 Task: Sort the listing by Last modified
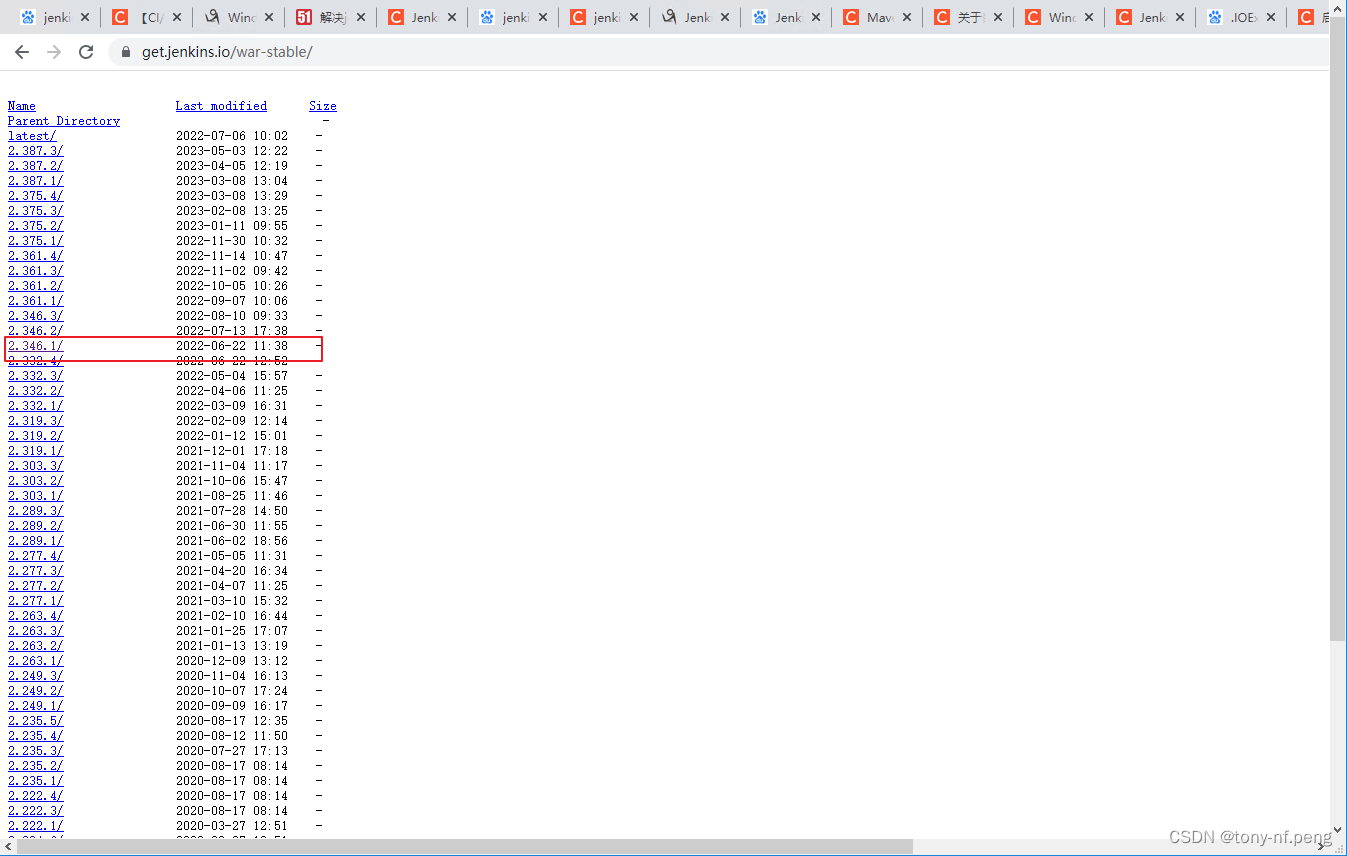click(x=221, y=105)
